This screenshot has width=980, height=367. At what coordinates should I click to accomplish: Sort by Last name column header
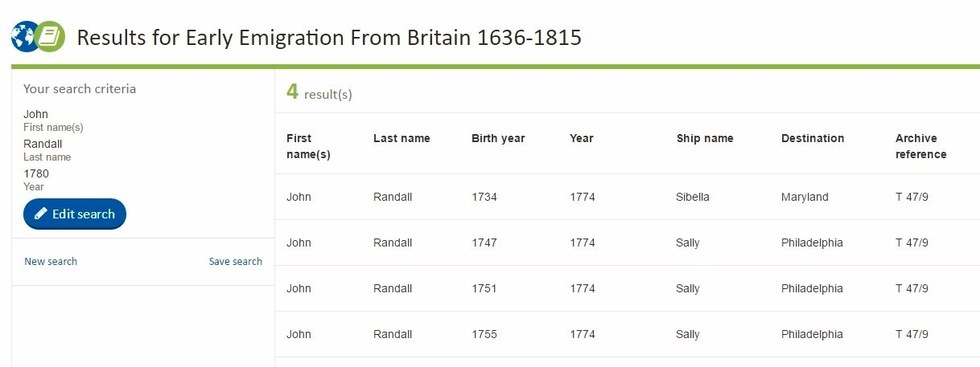pos(402,138)
